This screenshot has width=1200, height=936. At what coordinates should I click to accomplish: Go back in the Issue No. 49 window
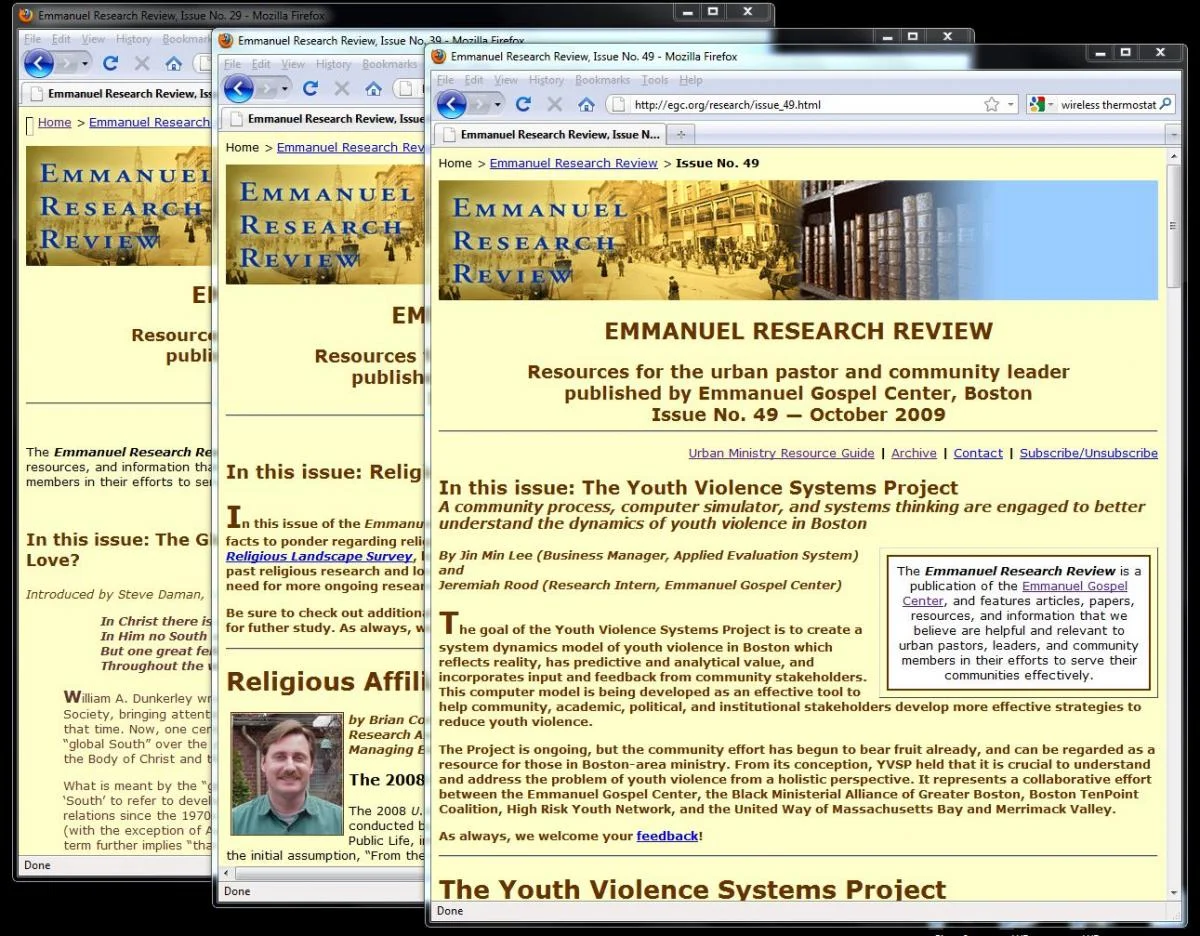tap(452, 104)
